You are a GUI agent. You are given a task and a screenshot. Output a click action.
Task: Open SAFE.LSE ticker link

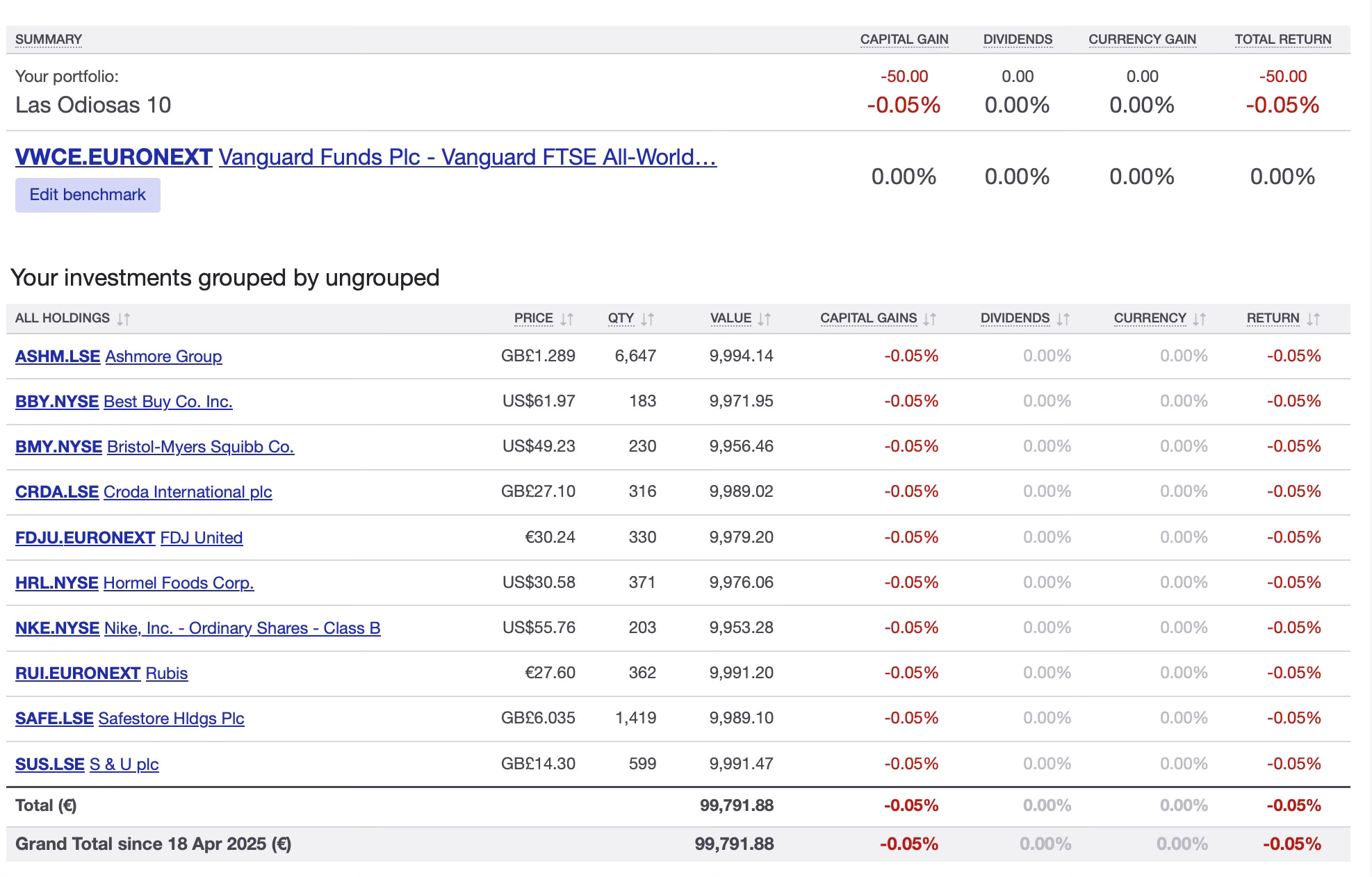click(54, 719)
